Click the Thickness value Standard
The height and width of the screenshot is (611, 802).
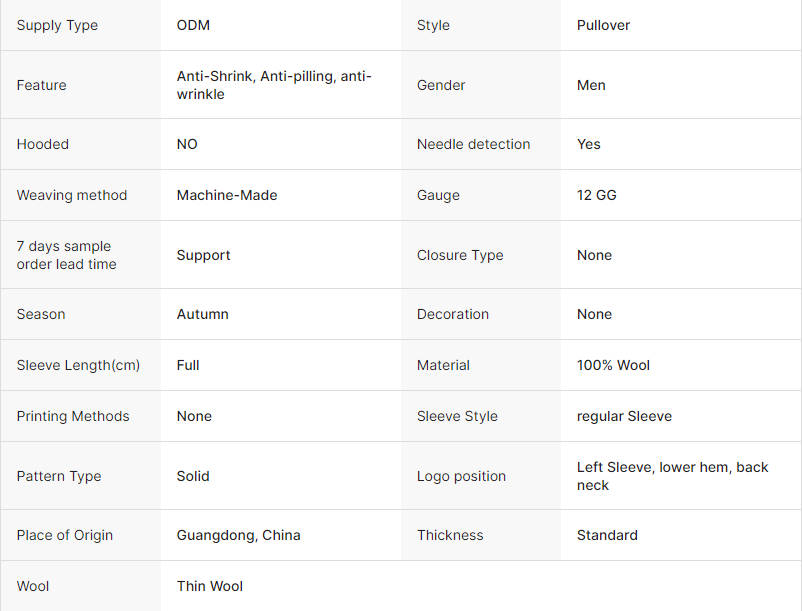point(607,535)
